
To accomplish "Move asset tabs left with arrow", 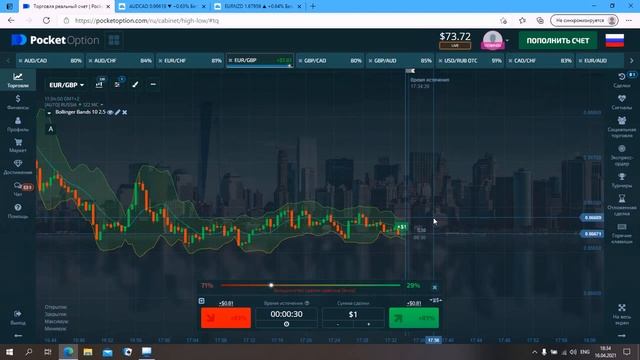I will pos(8,61).
